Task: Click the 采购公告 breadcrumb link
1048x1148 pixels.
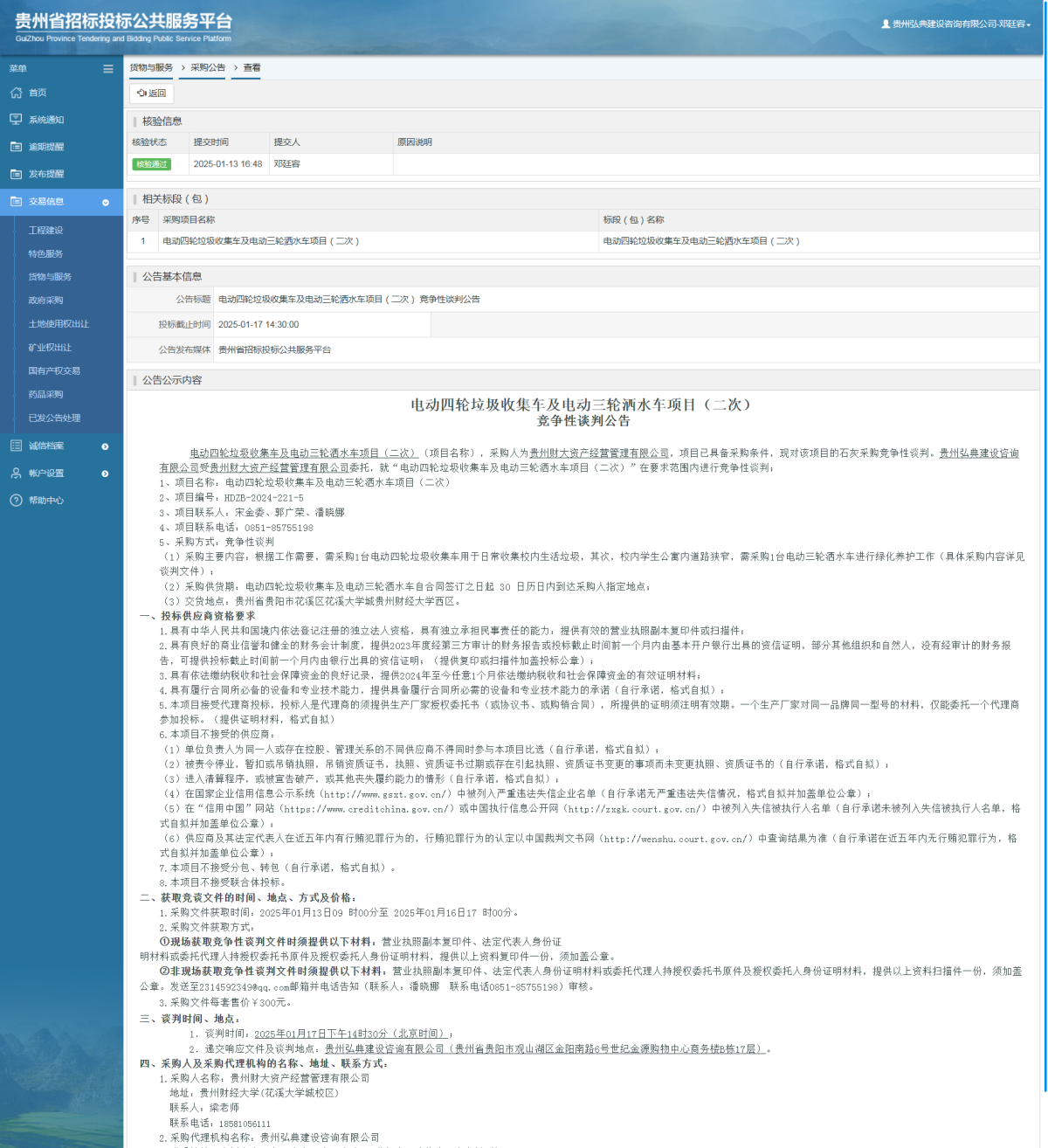Action: pos(208,68)
